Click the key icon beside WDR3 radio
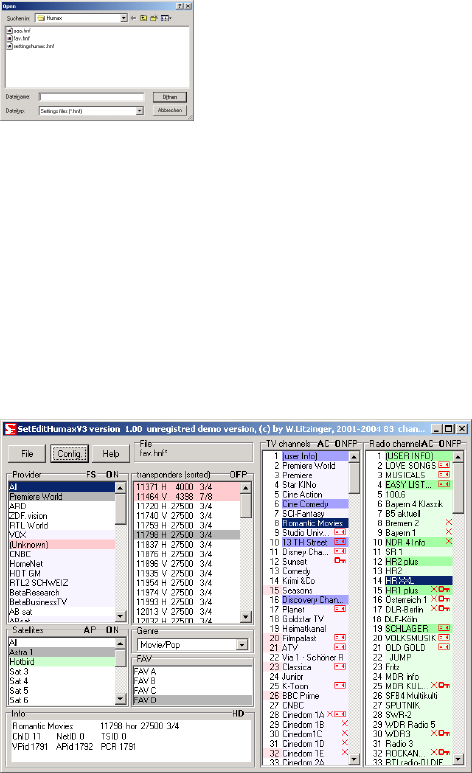Image resolution: width=472 pixels, height=773 pixels. coord(444,734)
